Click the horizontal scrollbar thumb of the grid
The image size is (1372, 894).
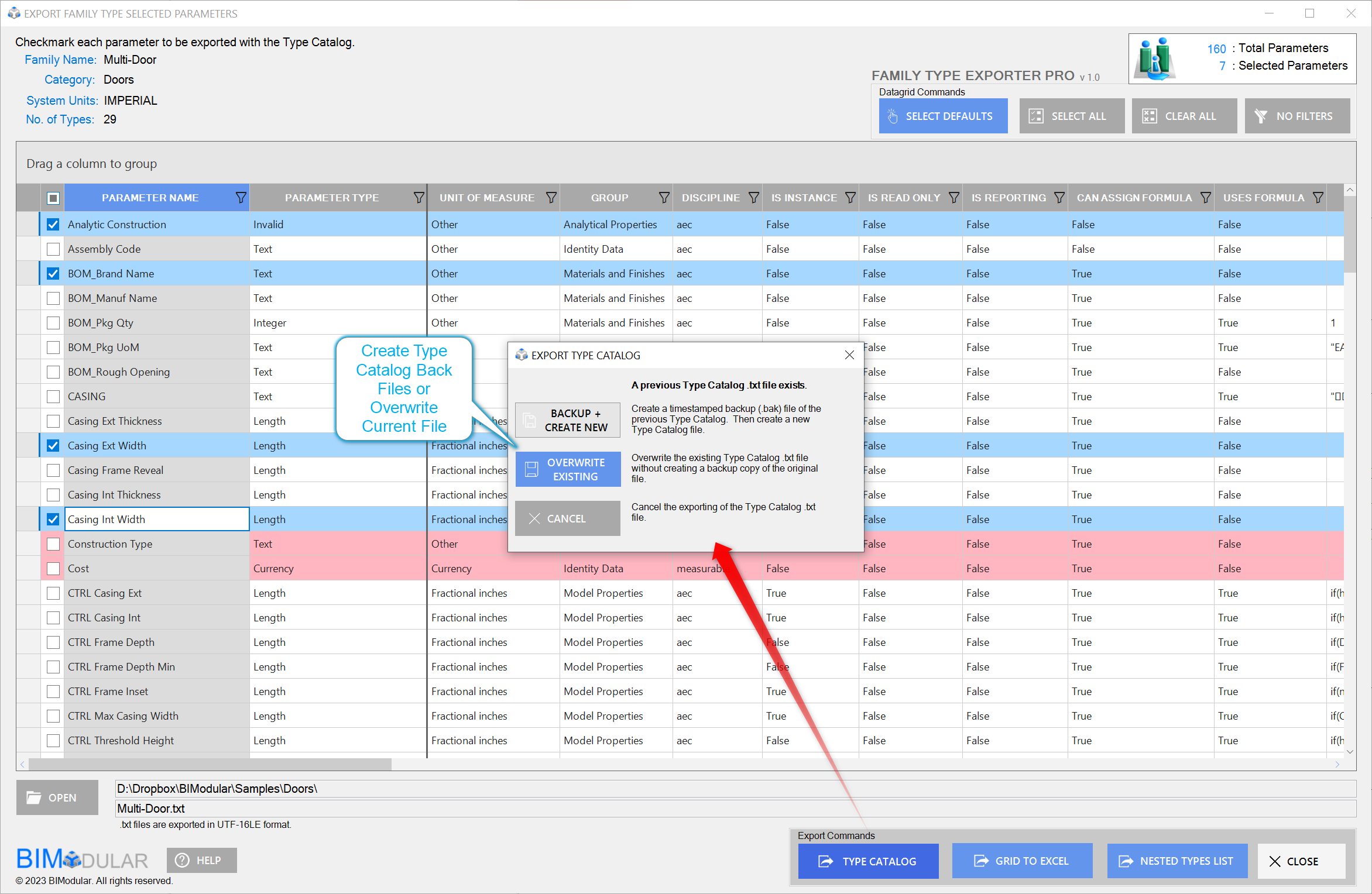[210, 764]
